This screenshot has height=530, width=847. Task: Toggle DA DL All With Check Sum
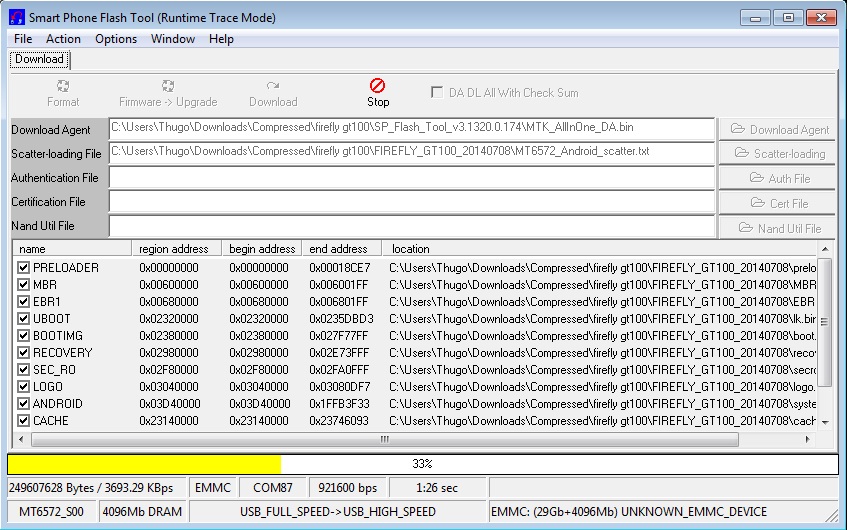point(436,92)
